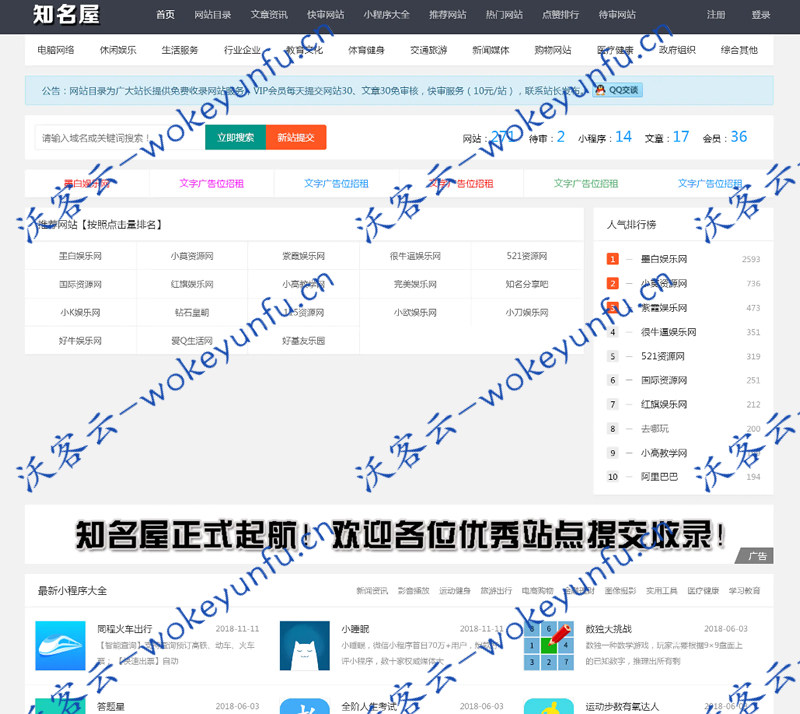Filter mini programs by 实用工具
This screenshot has height=714, width=800.
point(661,591)
